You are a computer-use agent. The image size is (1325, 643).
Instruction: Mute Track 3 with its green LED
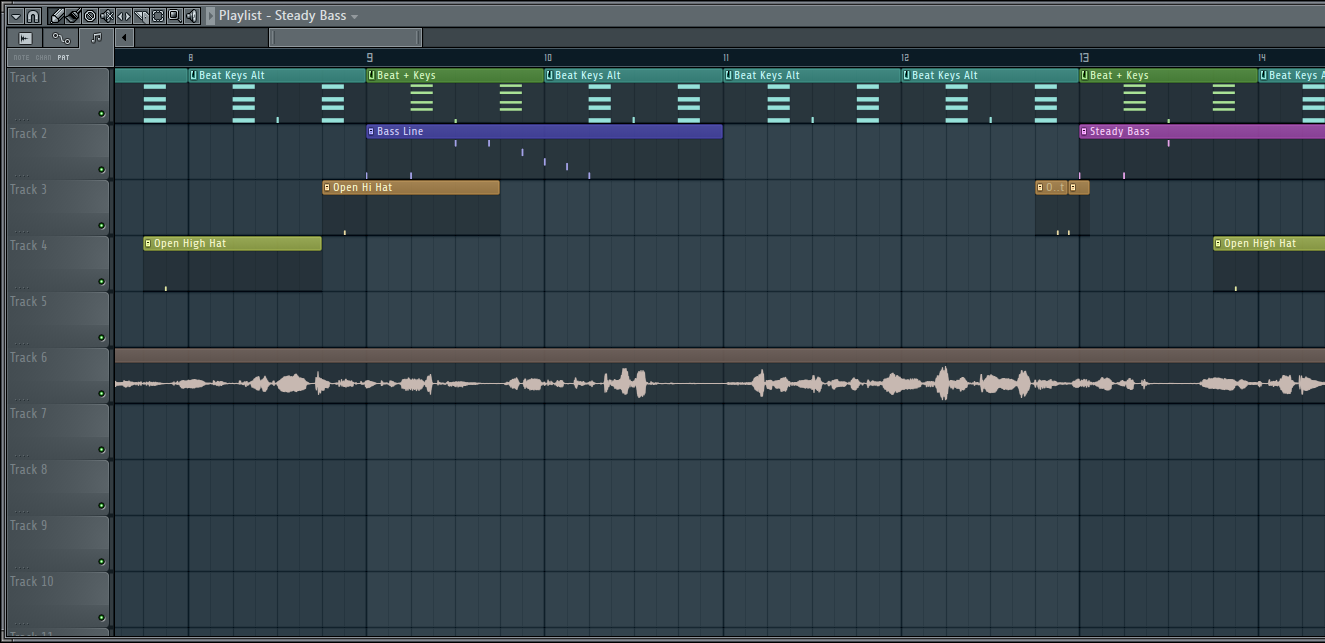click(x=101, y=226)
